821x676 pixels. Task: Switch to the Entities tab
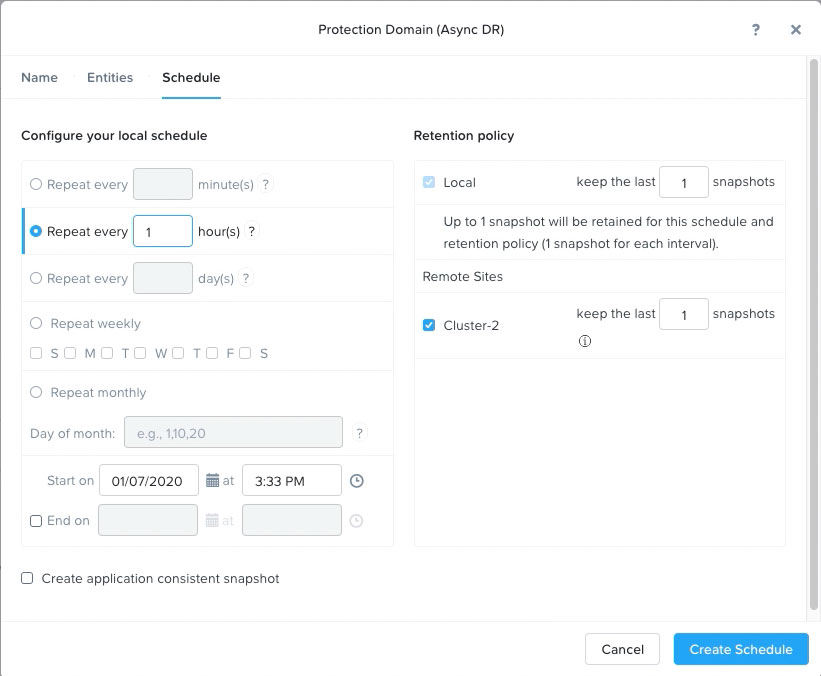pos(110,77)
